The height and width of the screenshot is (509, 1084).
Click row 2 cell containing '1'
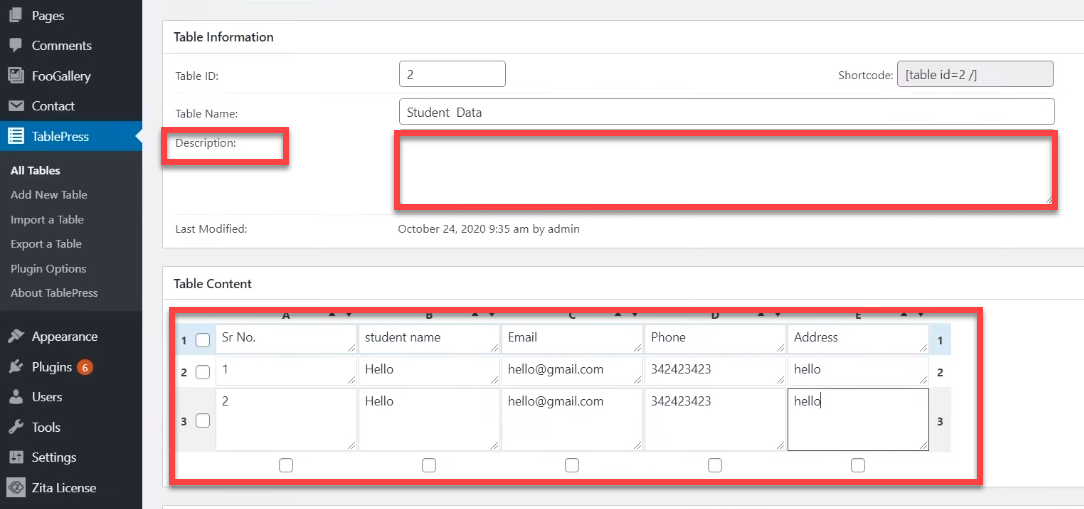[x=286, y=371]
